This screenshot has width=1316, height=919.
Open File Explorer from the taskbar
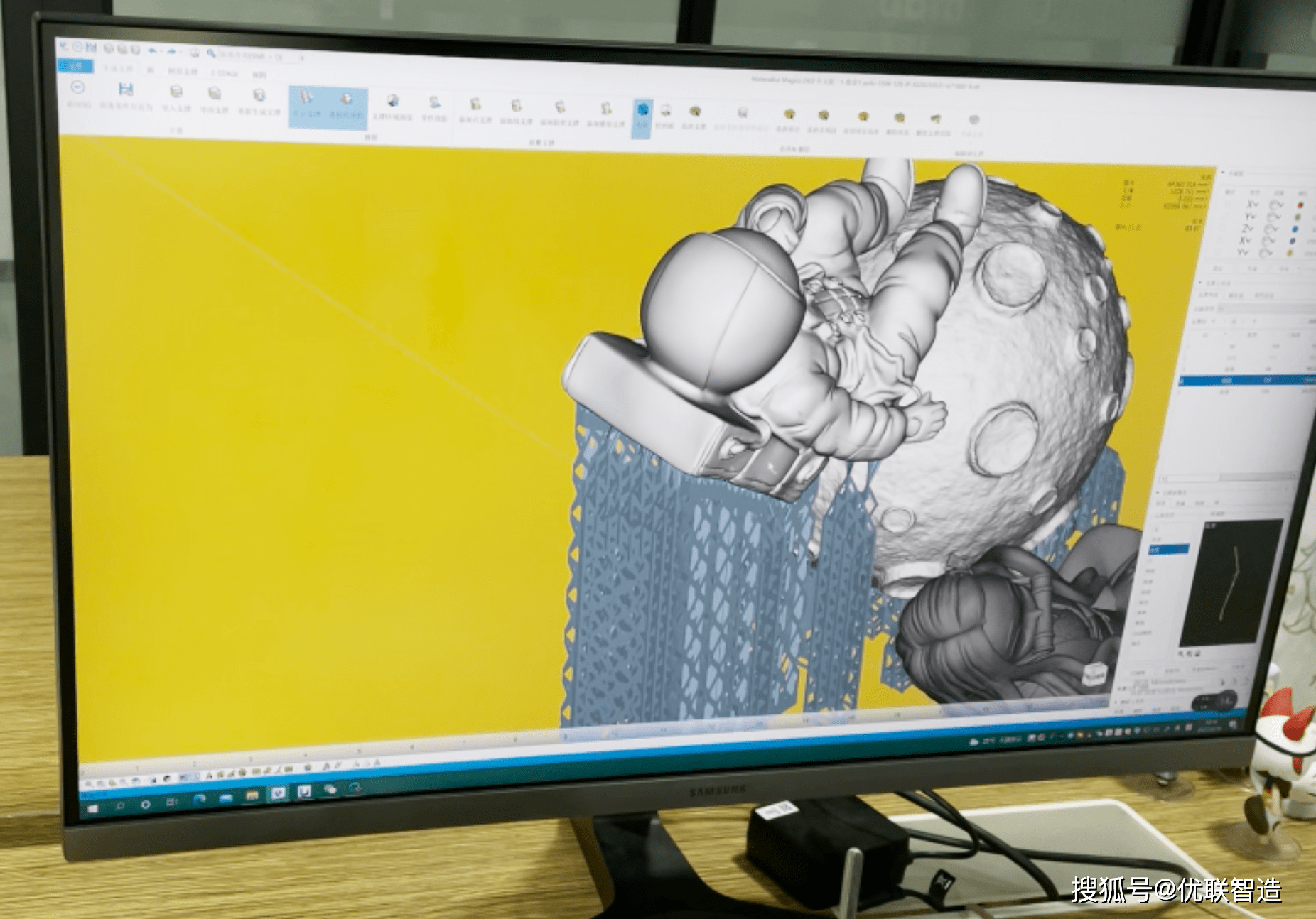(x=252, y=795)
